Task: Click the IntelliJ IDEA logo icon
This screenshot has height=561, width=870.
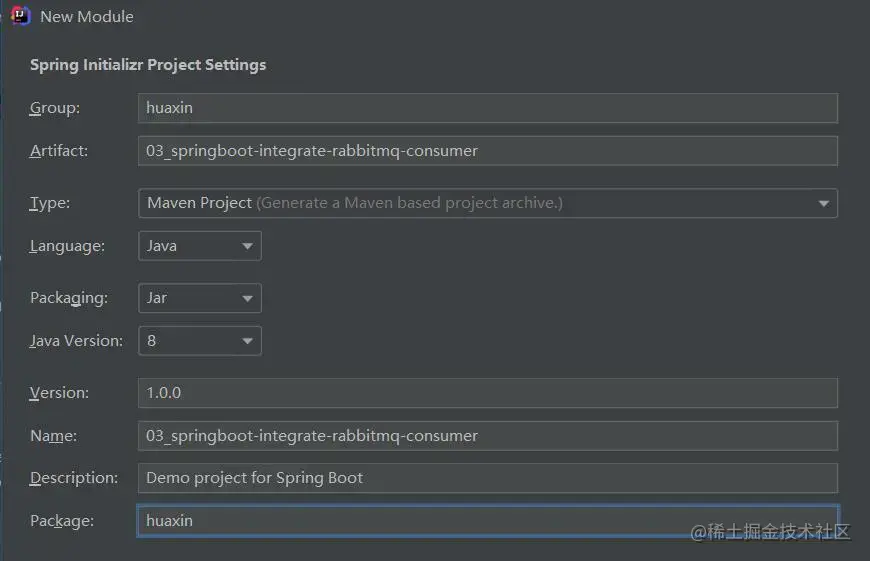Action: (20, 16)
